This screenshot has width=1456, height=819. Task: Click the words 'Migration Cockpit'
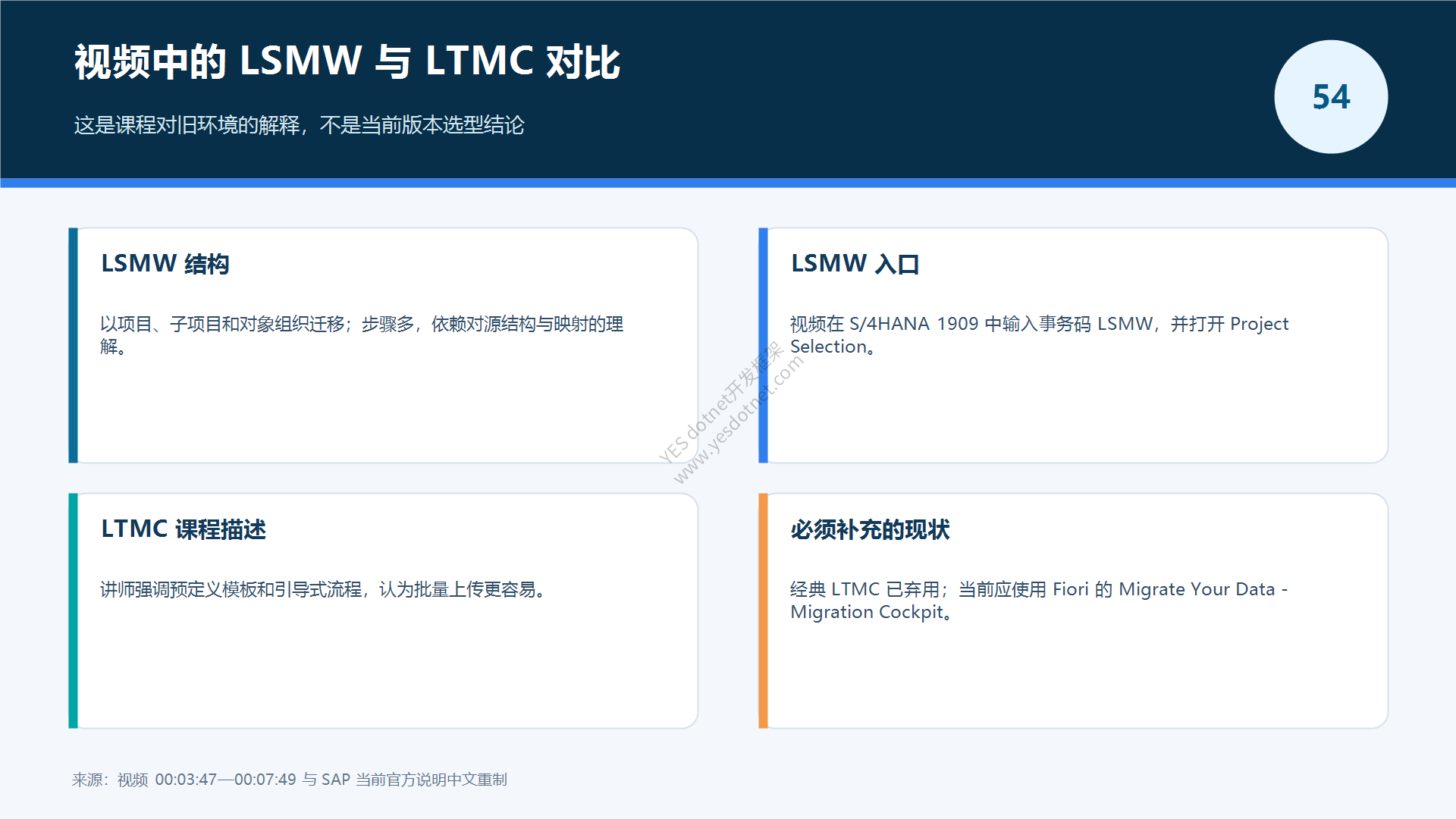866,612
